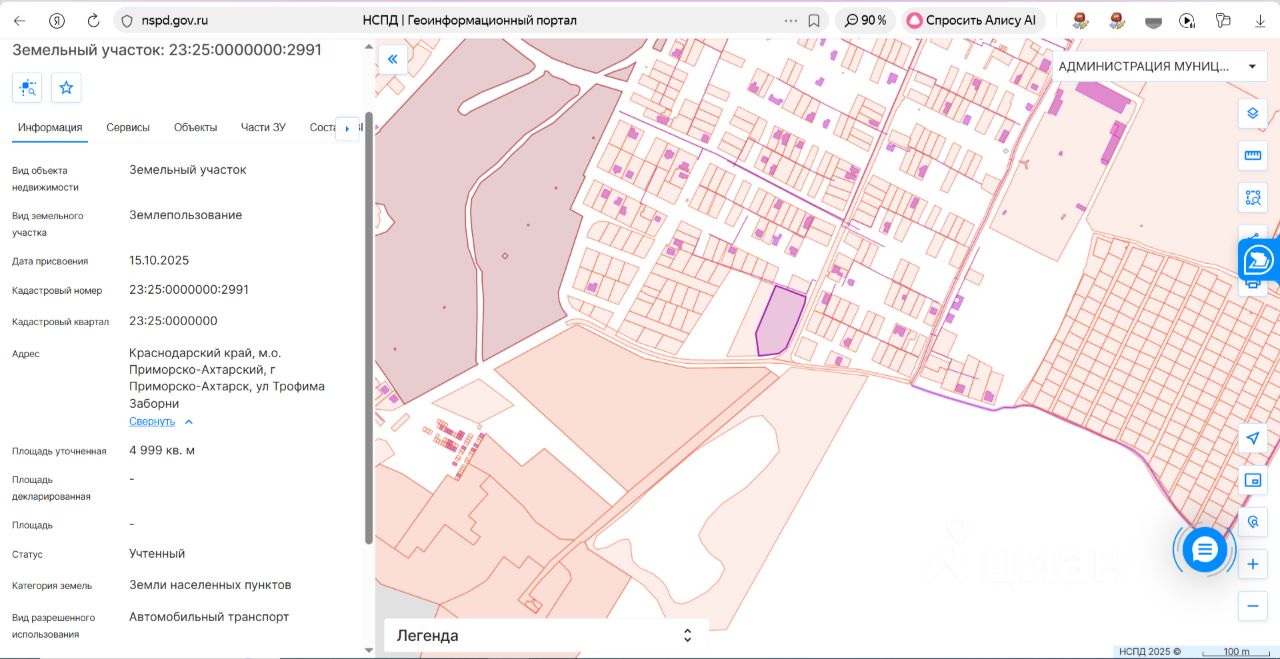The image size is (1280, 659).
Task: Open the partially visible Соста... tab
Action: [x=323, y=127]
